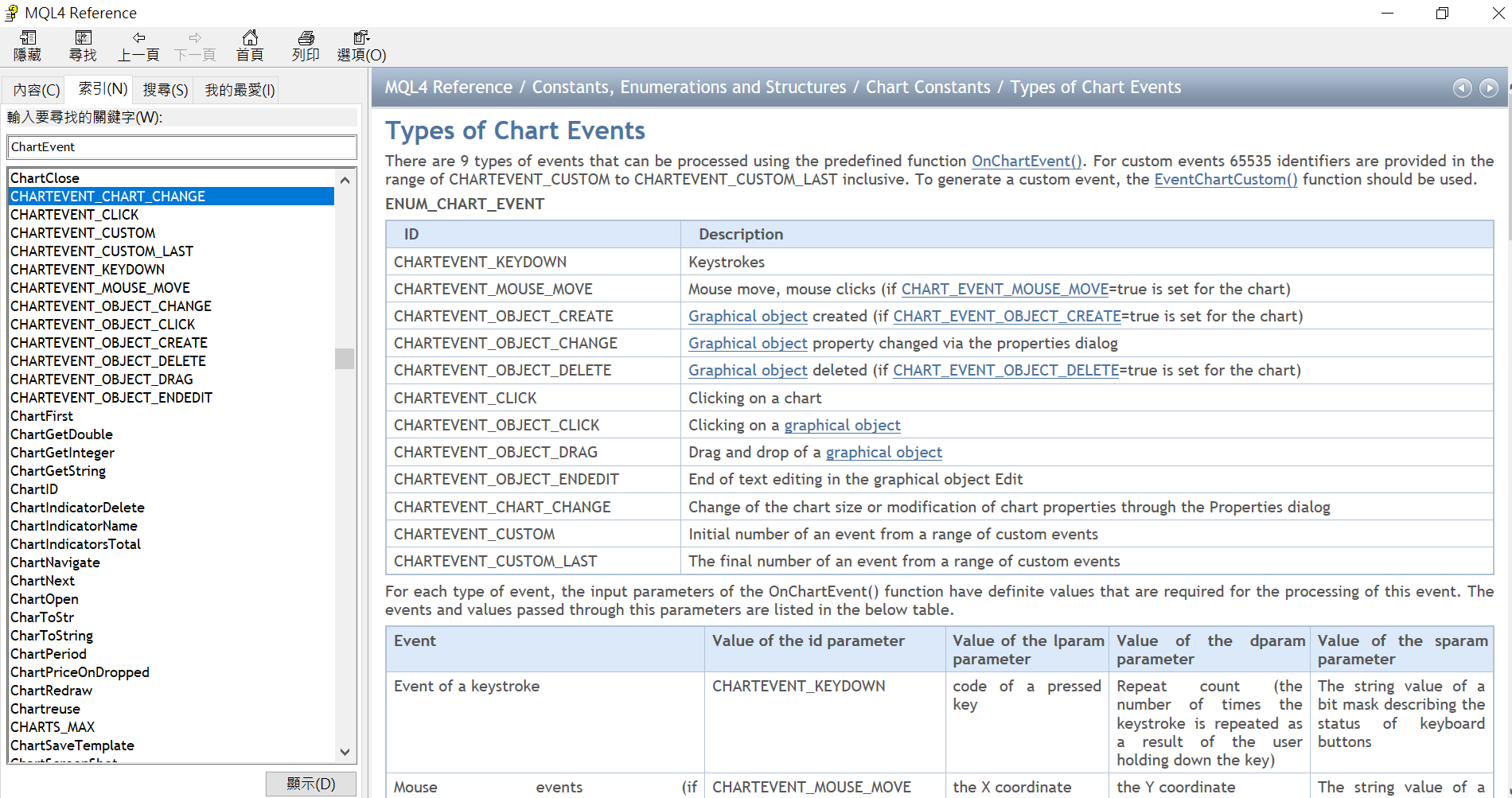Click the Chart Constants breadcrumb

pos(928,88)
